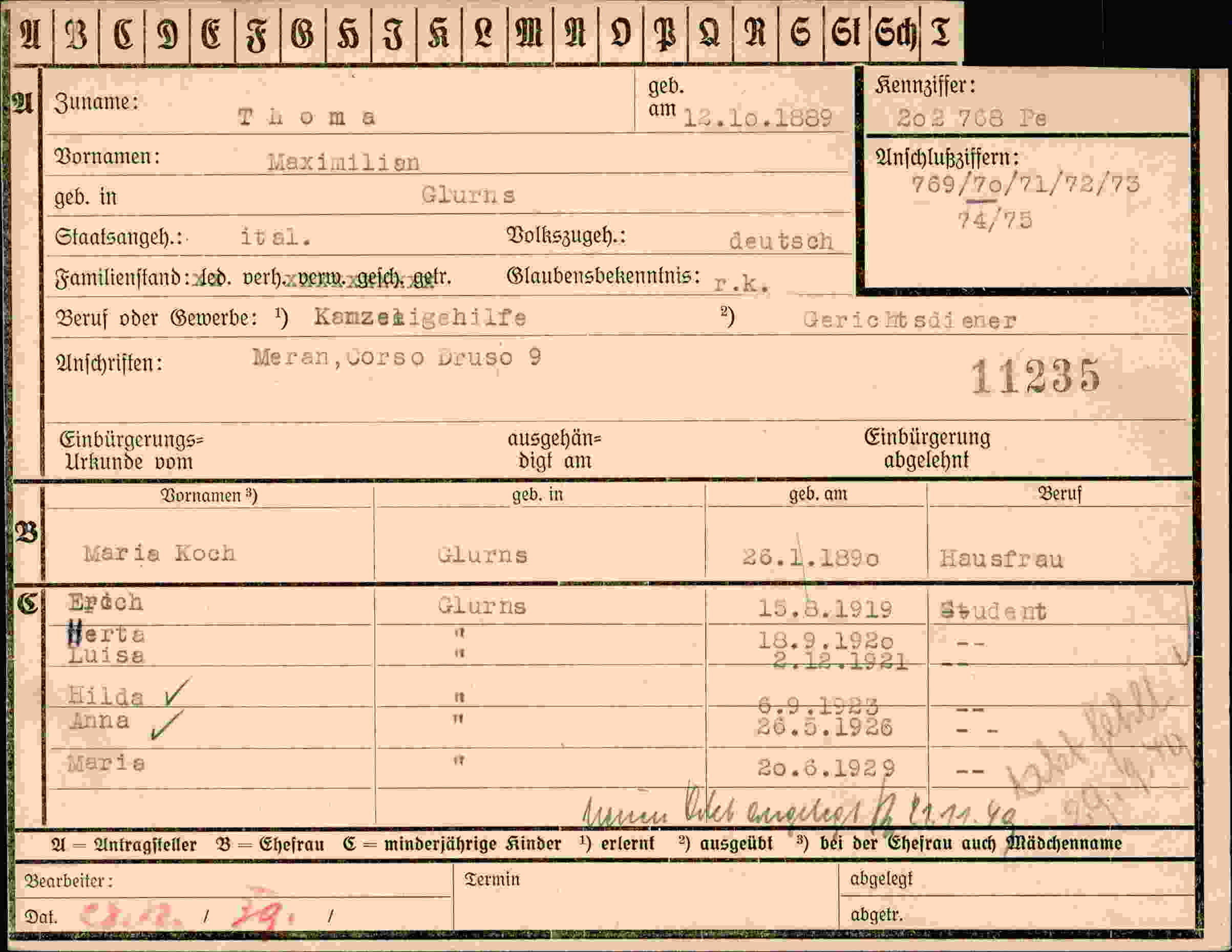Click the first name 'Maximilian'
Screen dimensions: 1232x952
(x=343, y=162)
